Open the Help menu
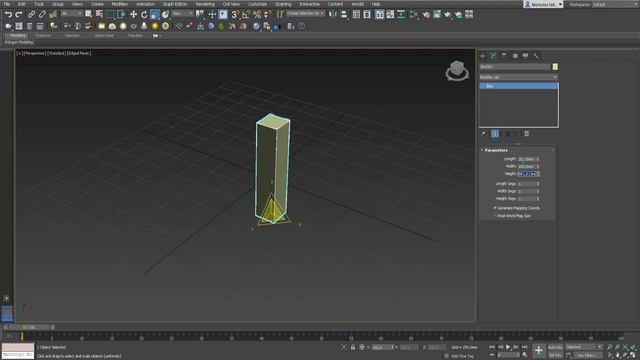The image size is (640, 360). pyautogui.click(x=376, y=4)
